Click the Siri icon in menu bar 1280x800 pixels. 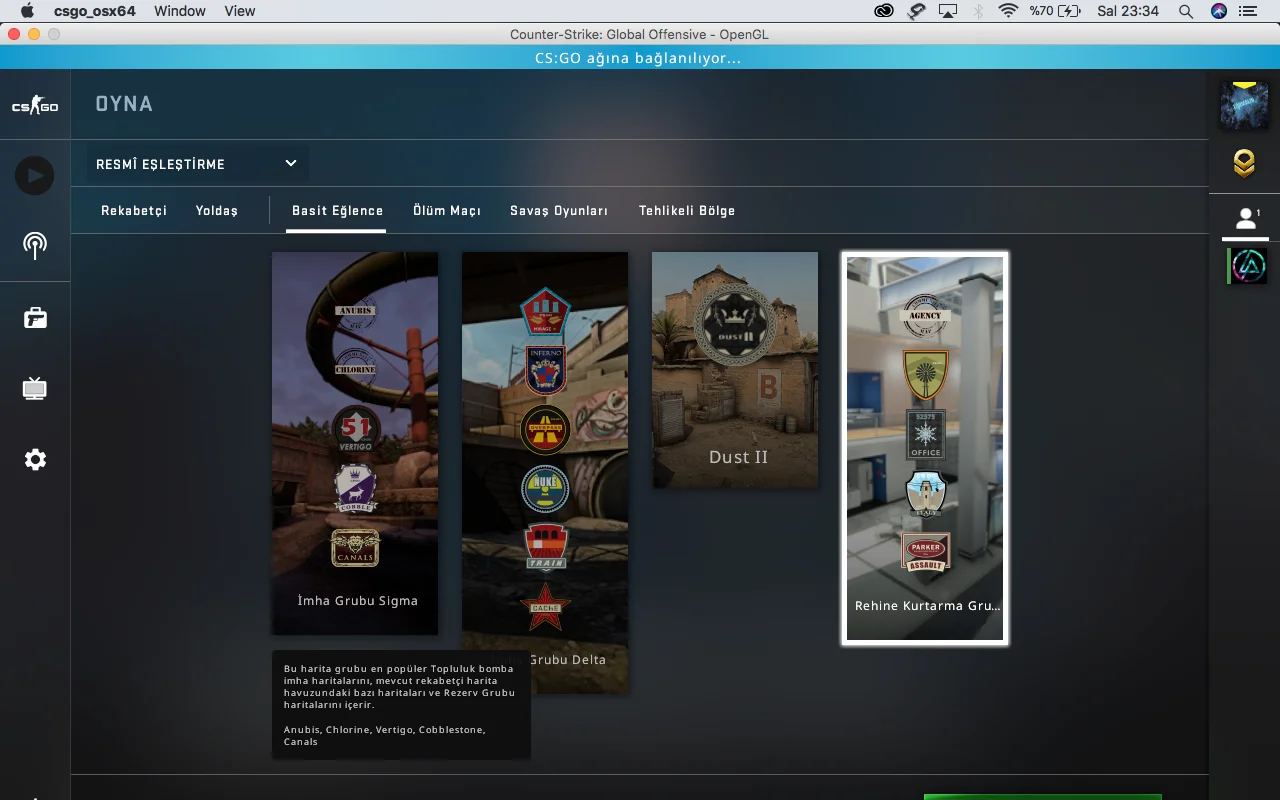(x=1218, y=11)
